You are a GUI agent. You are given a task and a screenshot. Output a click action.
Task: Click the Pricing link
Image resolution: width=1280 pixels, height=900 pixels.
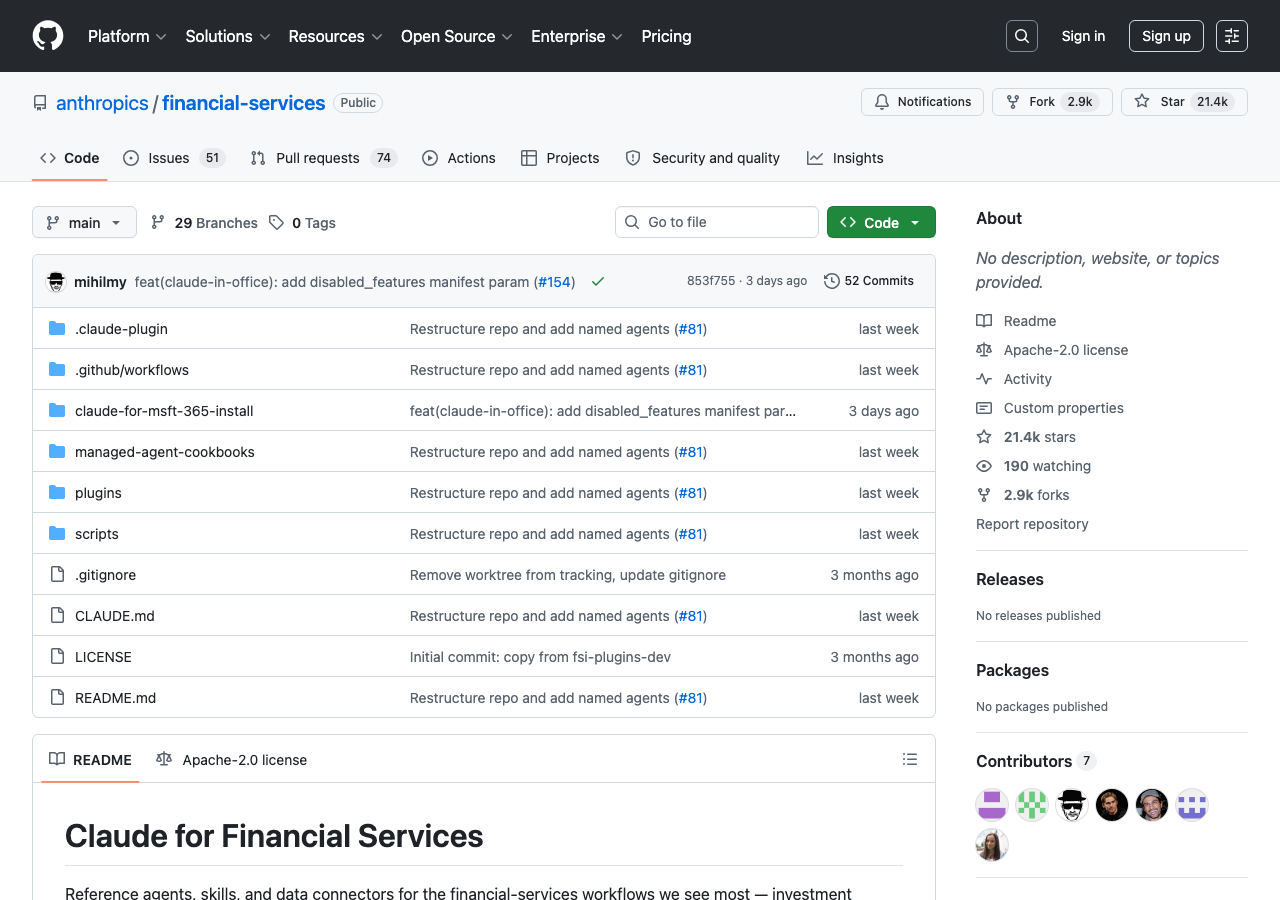(x=666, y=36)
